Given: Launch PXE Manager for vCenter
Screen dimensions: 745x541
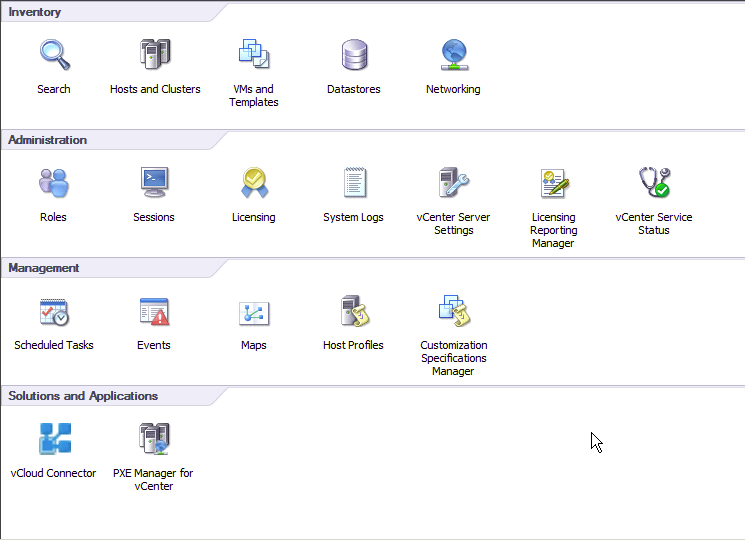Looking at the screenshot, I should [x=154, y=438].
